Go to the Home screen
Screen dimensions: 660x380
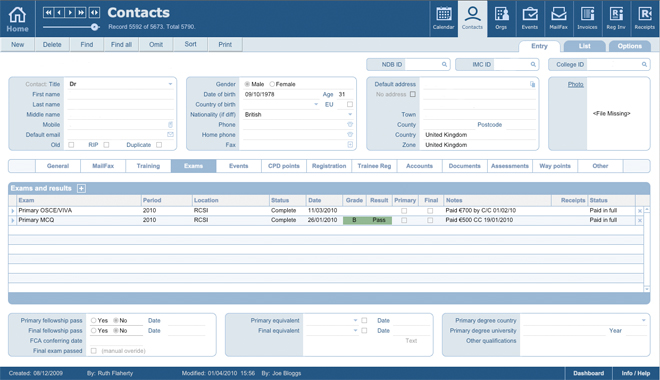[17, 19]
